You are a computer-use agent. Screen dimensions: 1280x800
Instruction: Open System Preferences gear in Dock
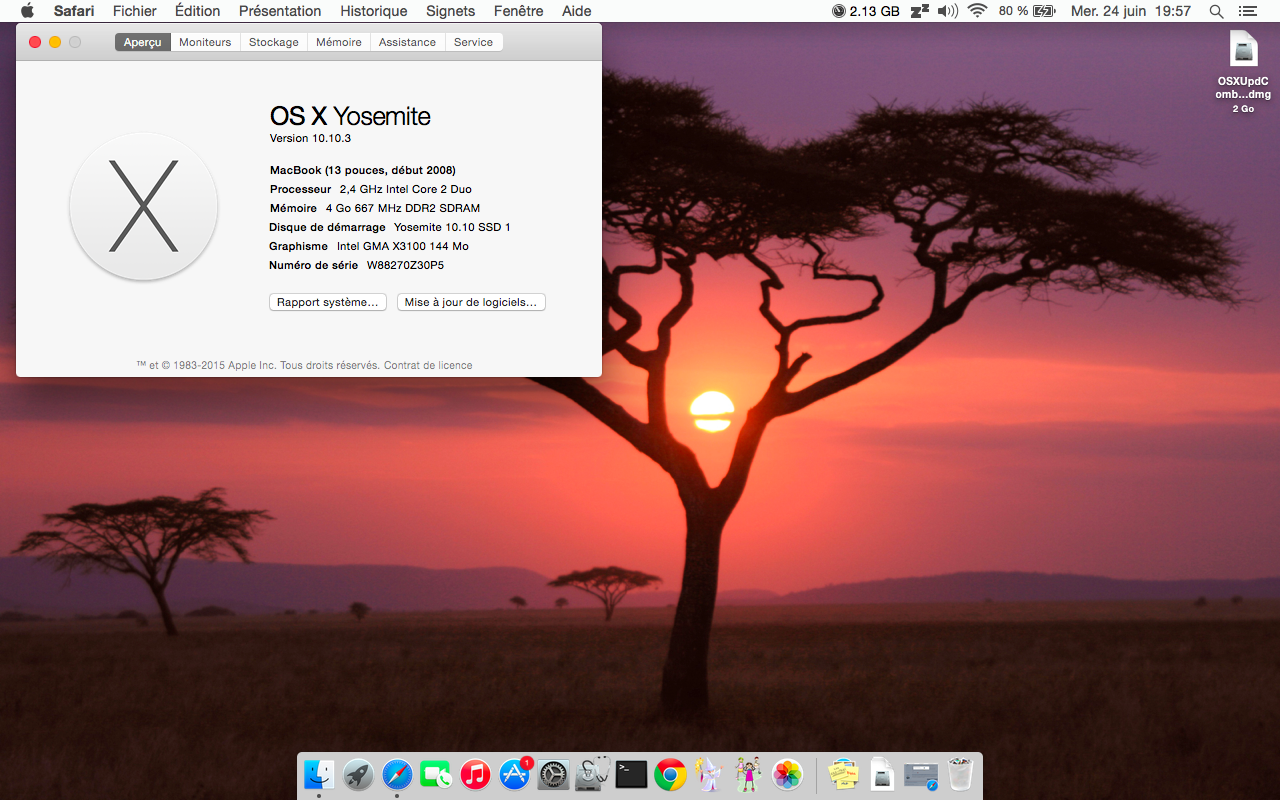click(x=553, y=774)
